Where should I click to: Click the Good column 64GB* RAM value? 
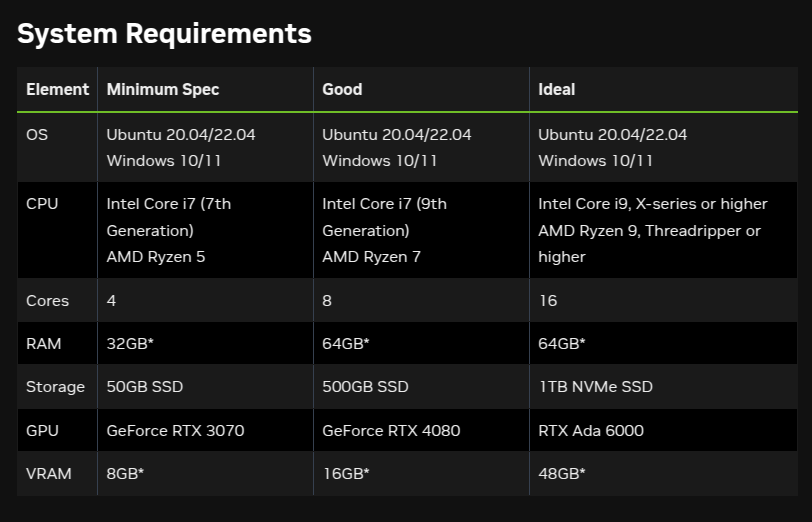pyautogui.click(x=345, y=343)
